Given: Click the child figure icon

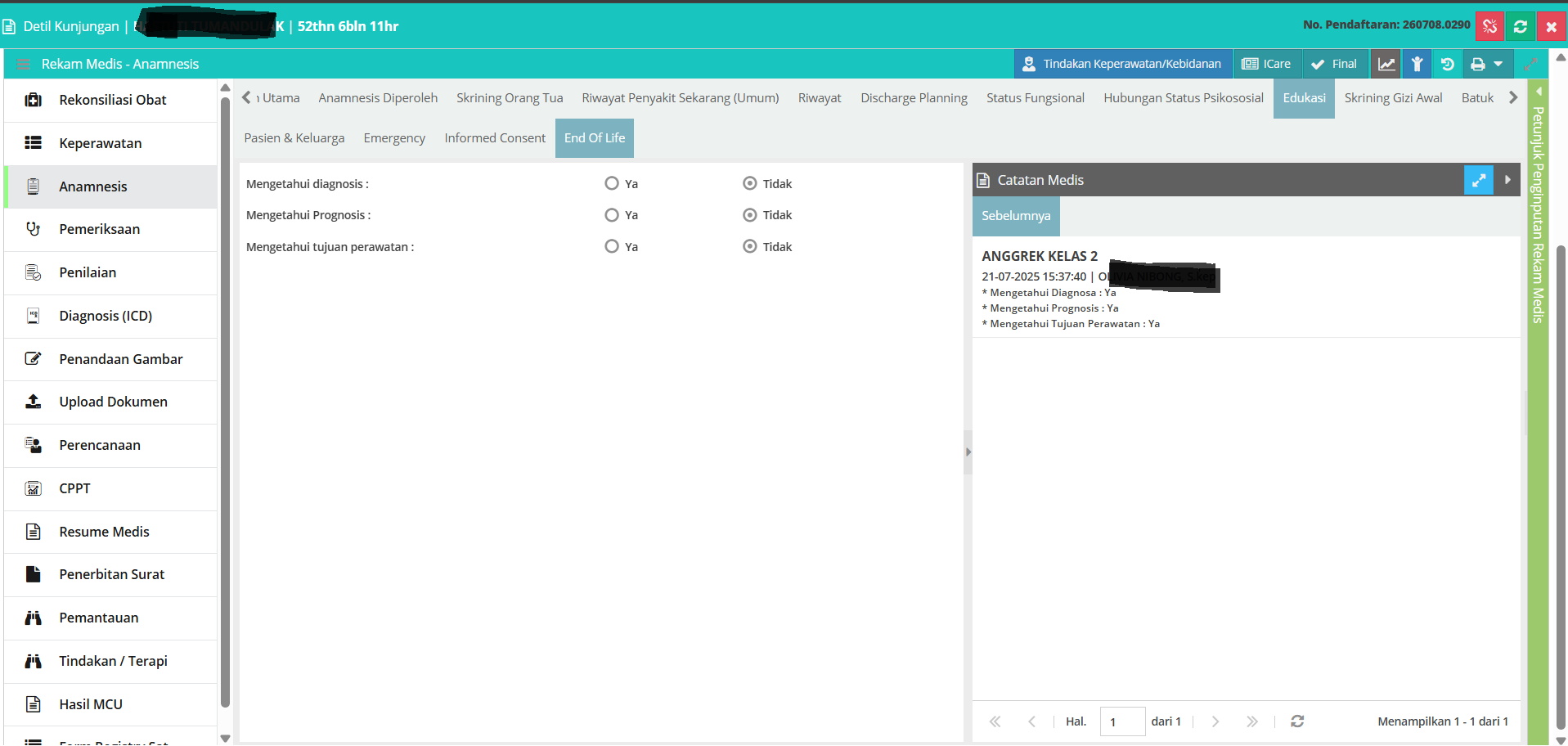Looking at the screenshot, I should coord(1417,64).
